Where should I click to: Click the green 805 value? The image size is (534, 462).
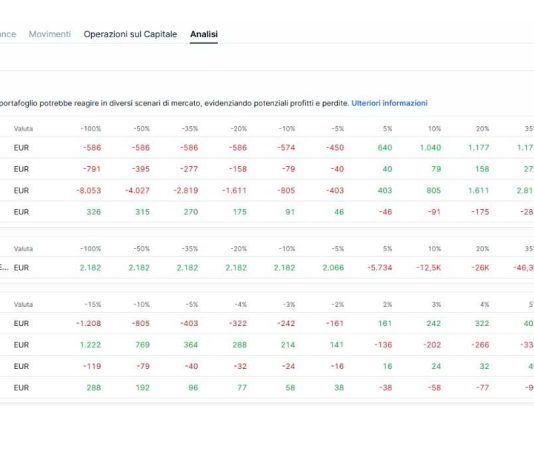coord(434,191)
